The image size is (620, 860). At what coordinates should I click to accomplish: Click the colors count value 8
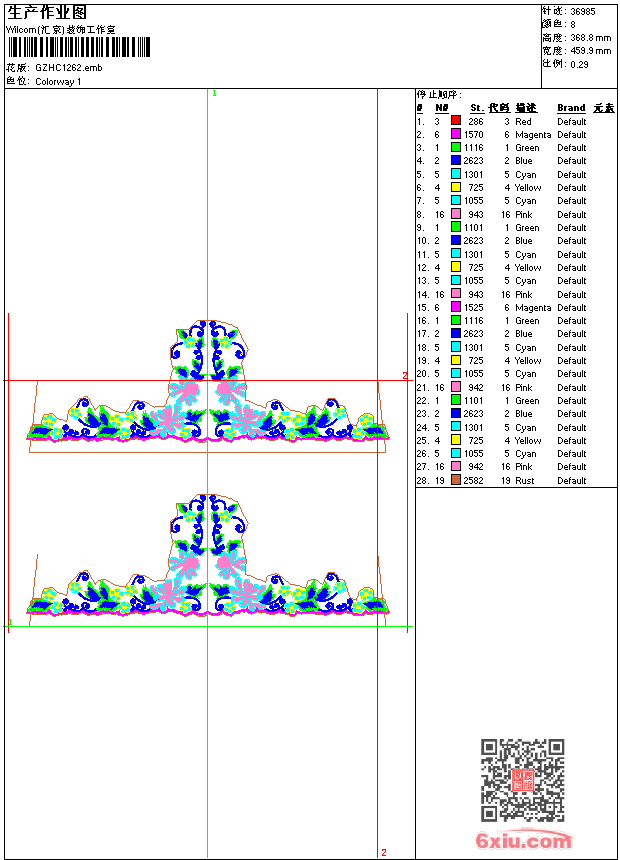point(573,25)
